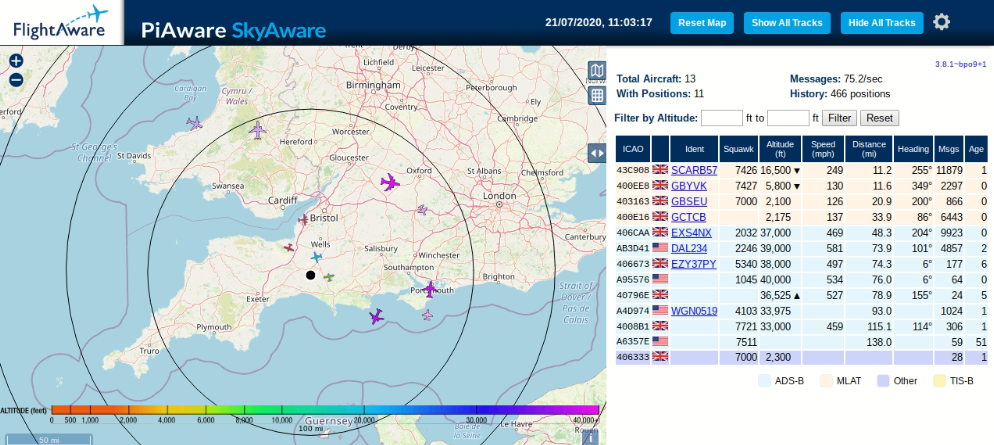994x445 pixels.
Task: Zoom out on the map
Action: (x=16, y=80)
